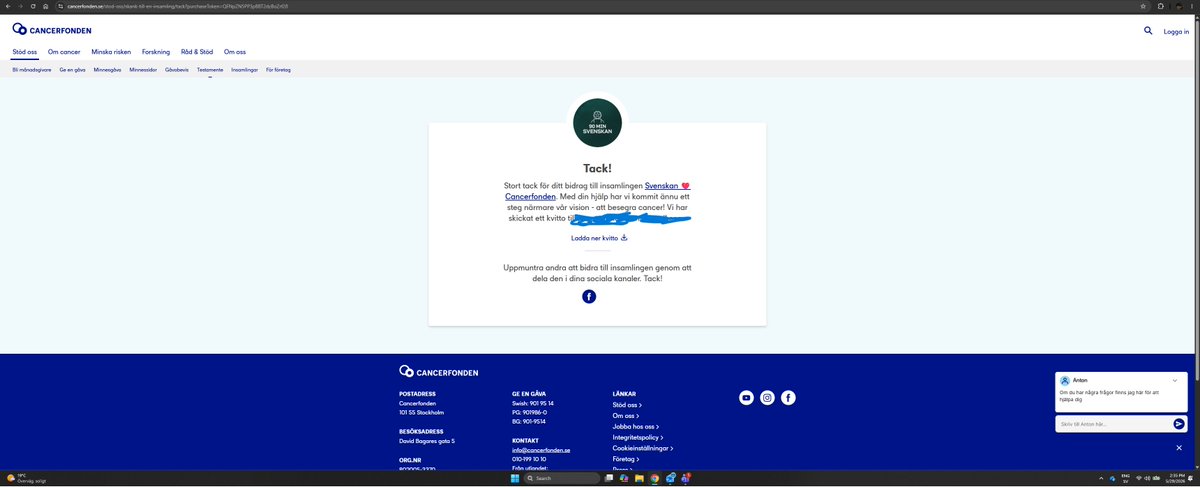Screen dimensions: 1200x487
Task: Click the browser back arrow
Action: point(6,6)
